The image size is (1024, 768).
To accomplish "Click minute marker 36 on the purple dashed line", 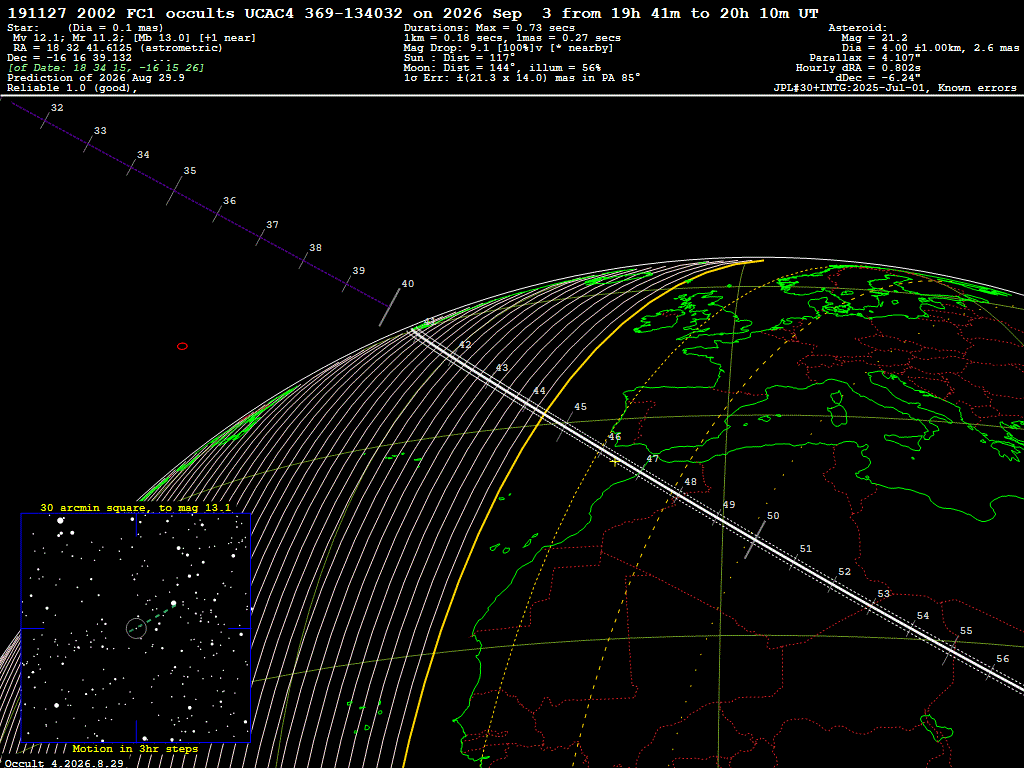I will point(229,200).
